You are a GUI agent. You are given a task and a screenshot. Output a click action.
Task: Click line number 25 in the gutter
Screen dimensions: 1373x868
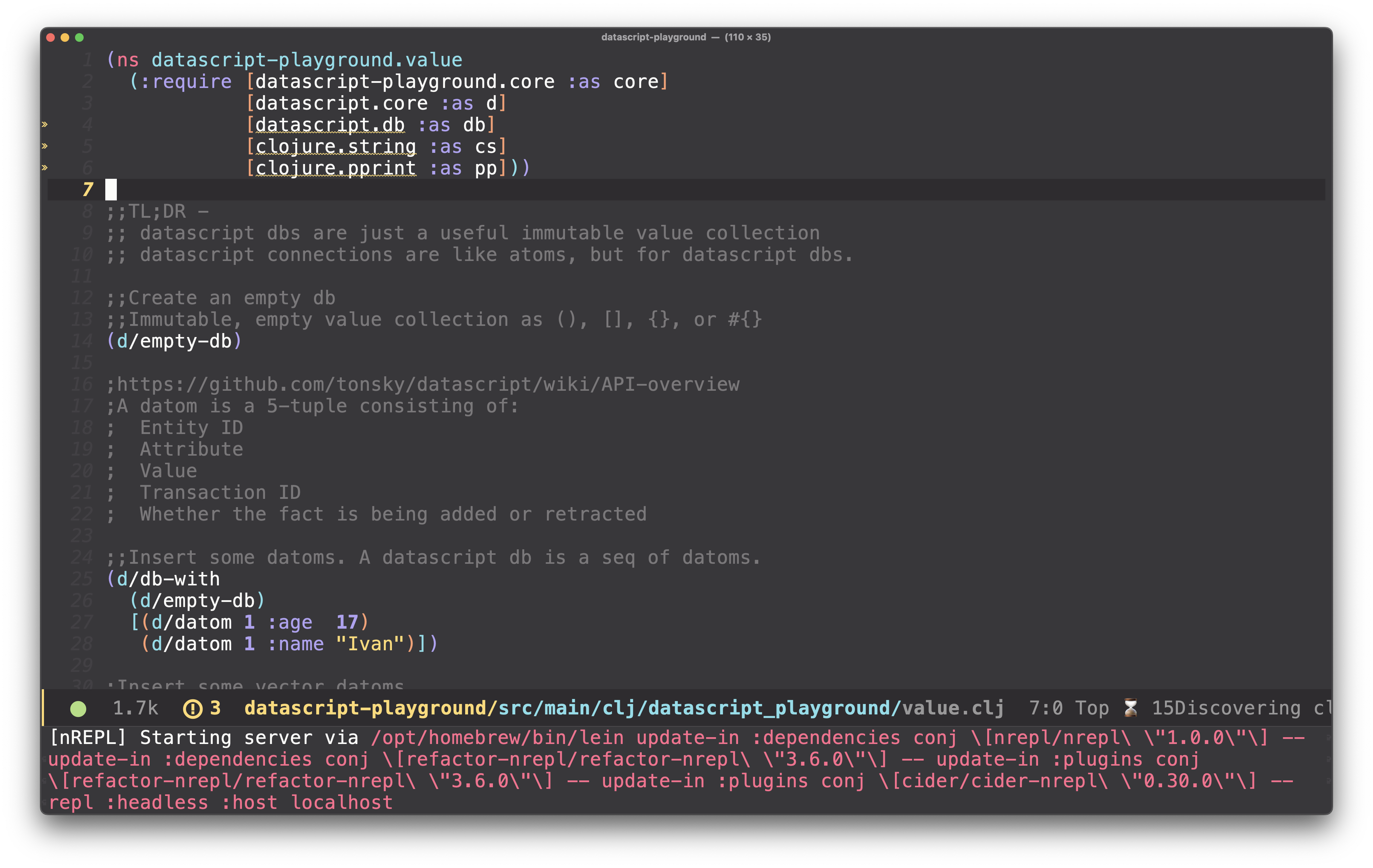pyautogui.click(x=81, y=579)
